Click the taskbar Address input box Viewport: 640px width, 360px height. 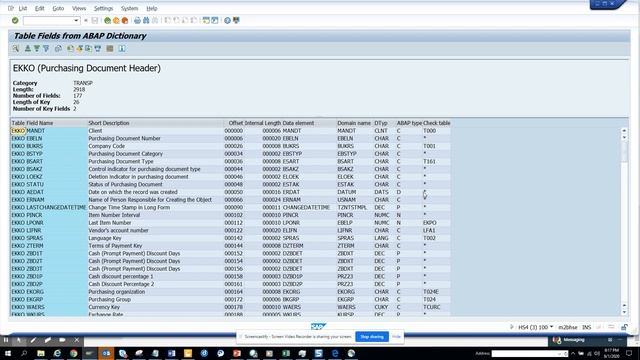(529, 353)
